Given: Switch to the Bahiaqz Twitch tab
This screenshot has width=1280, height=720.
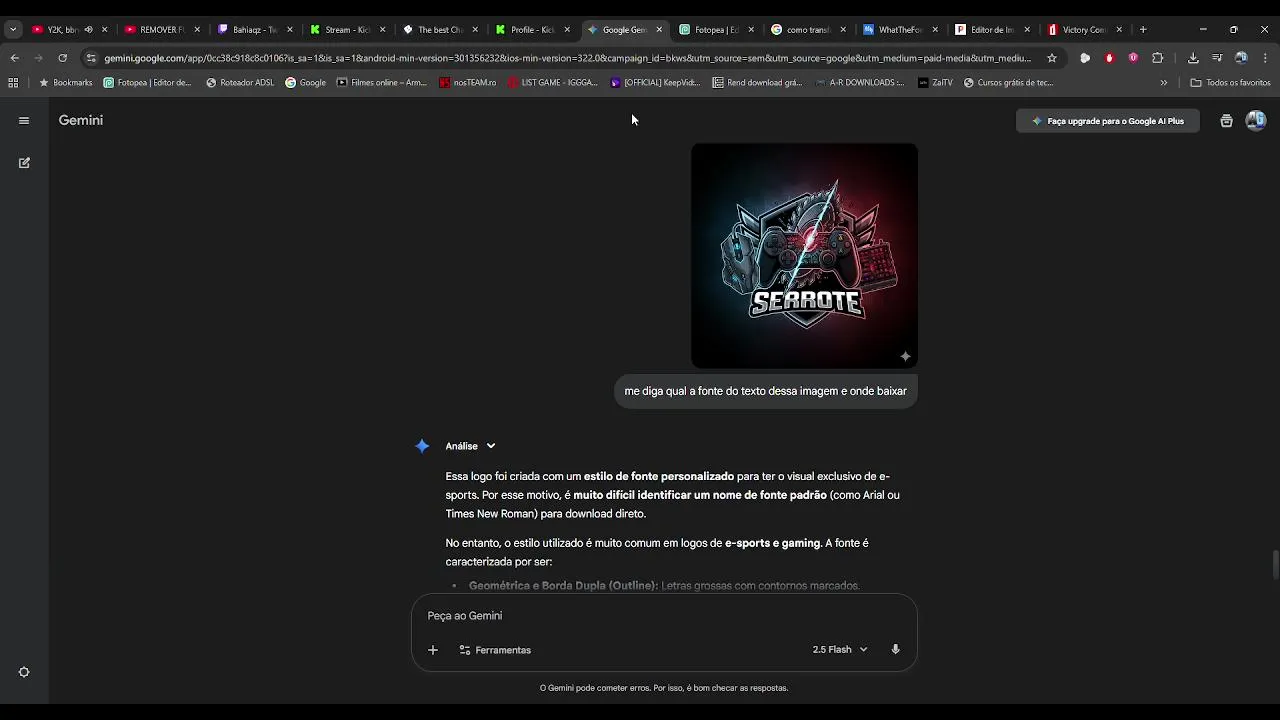Looking at the screenshot, I should click(x=255, y=30).
